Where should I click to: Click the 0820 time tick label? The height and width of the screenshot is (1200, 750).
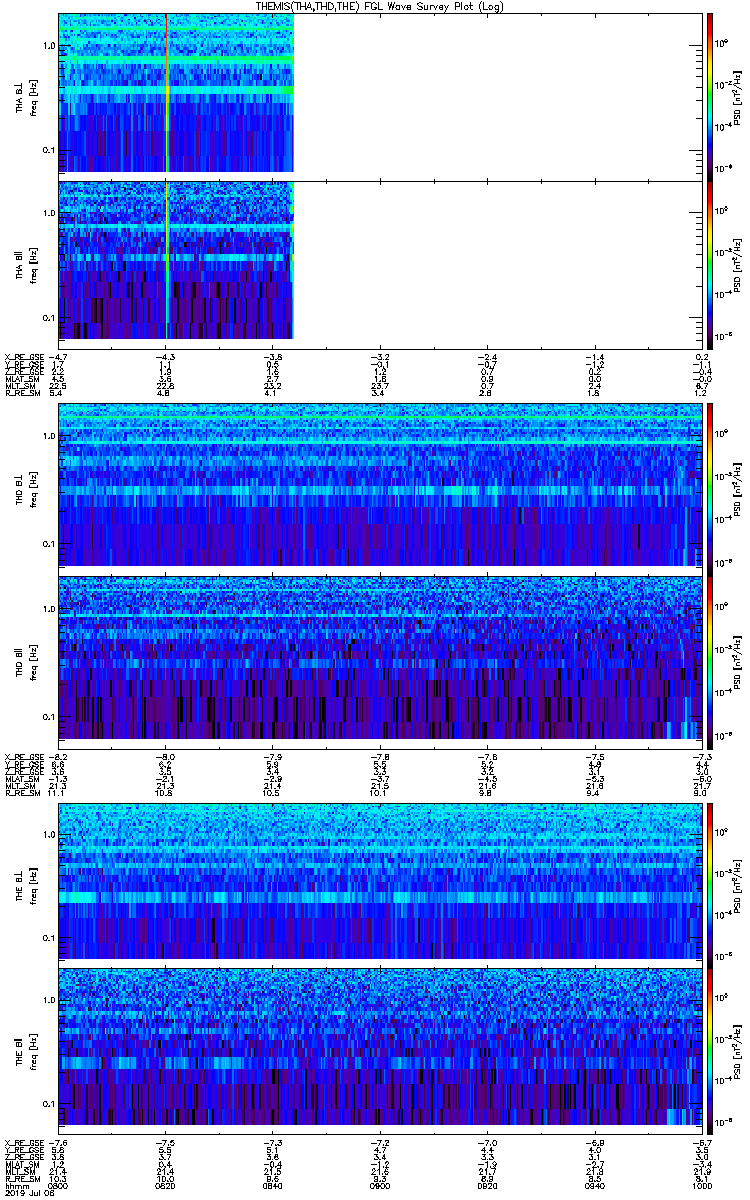tap(165, 1186)
